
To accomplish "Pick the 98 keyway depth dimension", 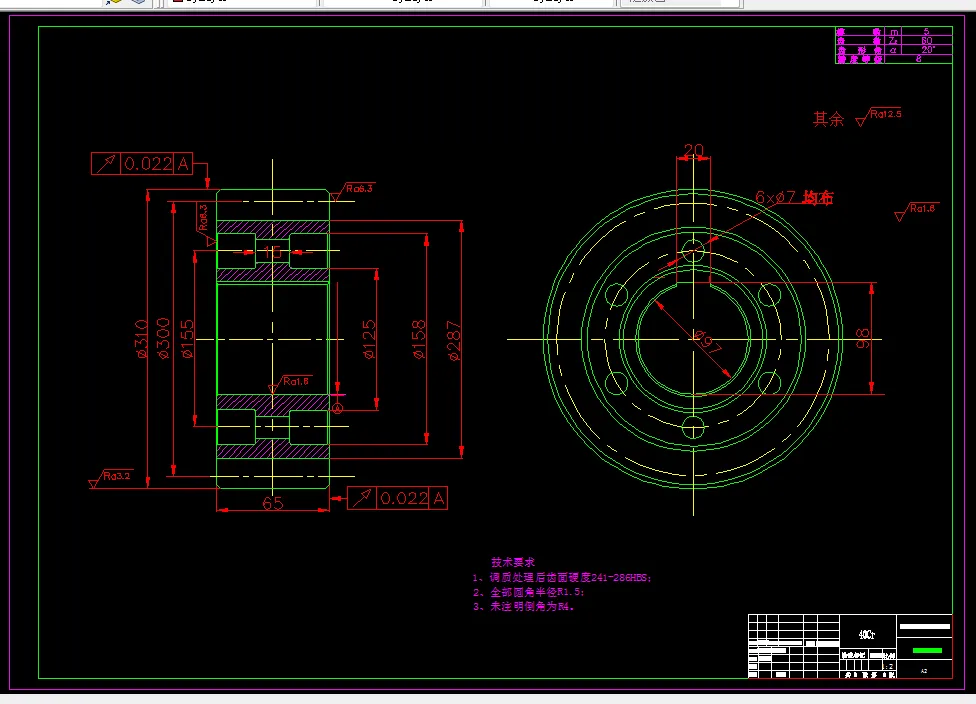I will coord(863,338).
